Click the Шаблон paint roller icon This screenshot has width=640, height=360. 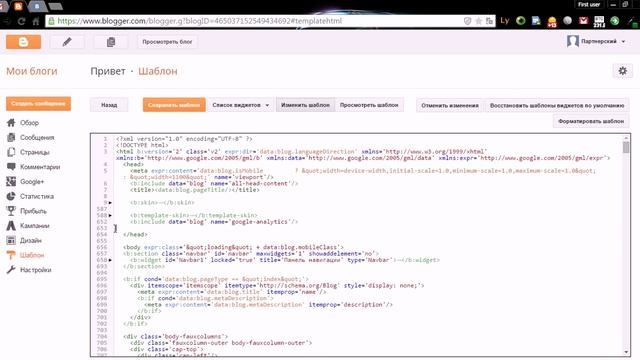pyautogui.click(x=11, y=255)
